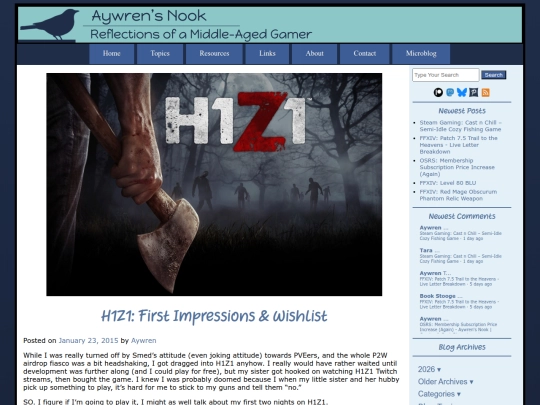Click the Newest Posts heading
The image size is (540, 405).
[x=462, y=111]
